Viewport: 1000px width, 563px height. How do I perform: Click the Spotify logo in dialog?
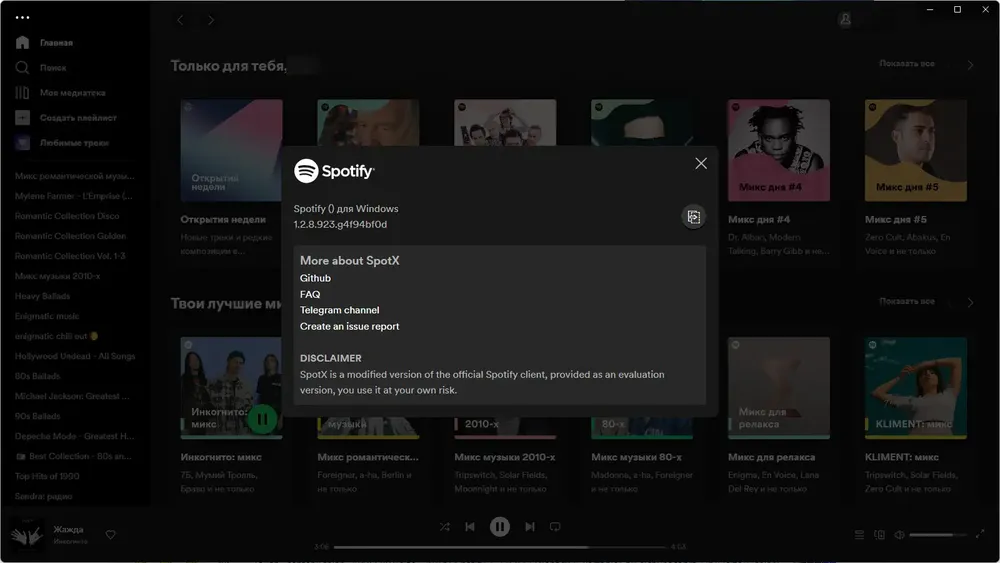pos(334,171)
